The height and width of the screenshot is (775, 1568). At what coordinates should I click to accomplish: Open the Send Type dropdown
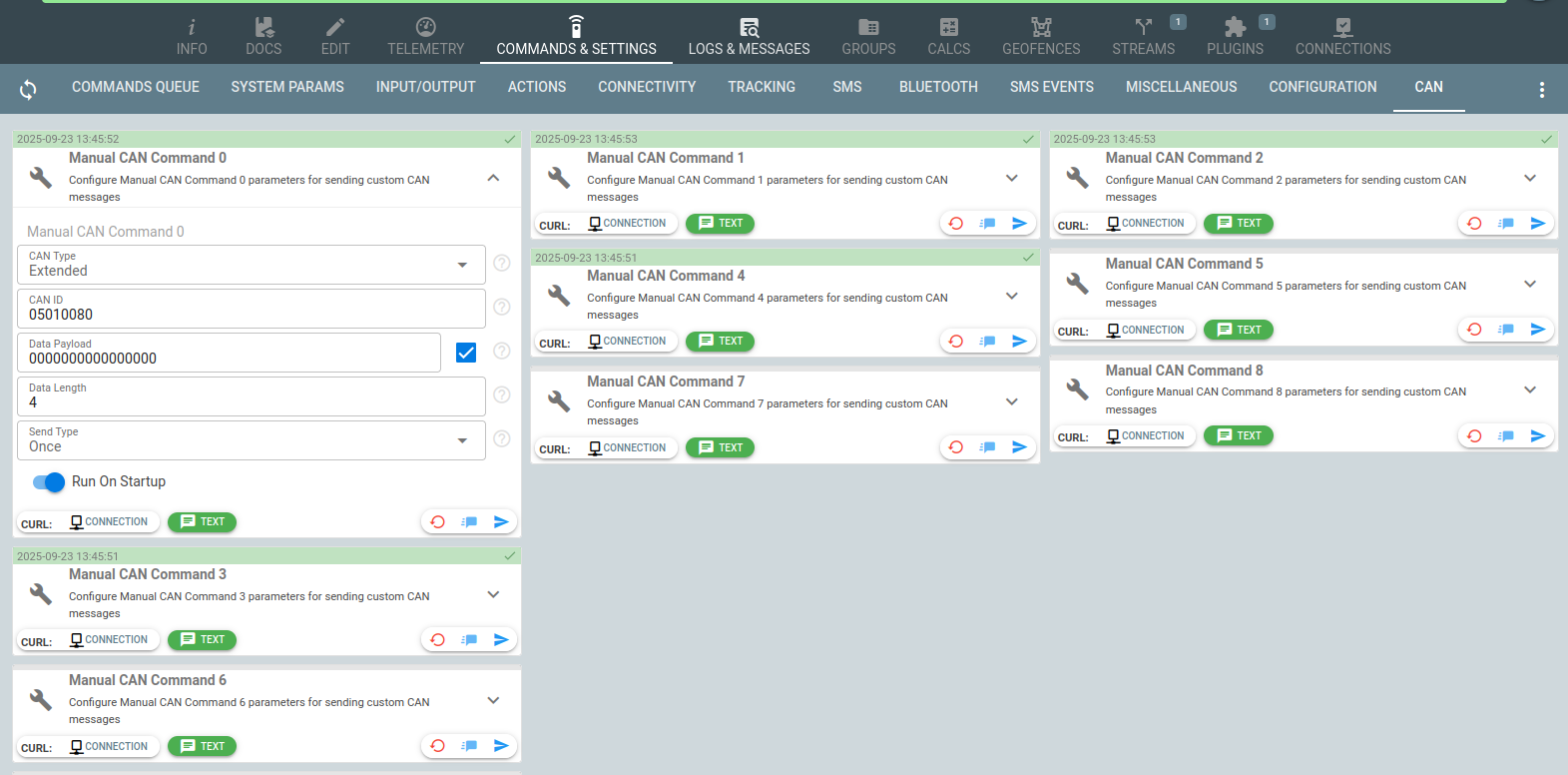point(252,440)
